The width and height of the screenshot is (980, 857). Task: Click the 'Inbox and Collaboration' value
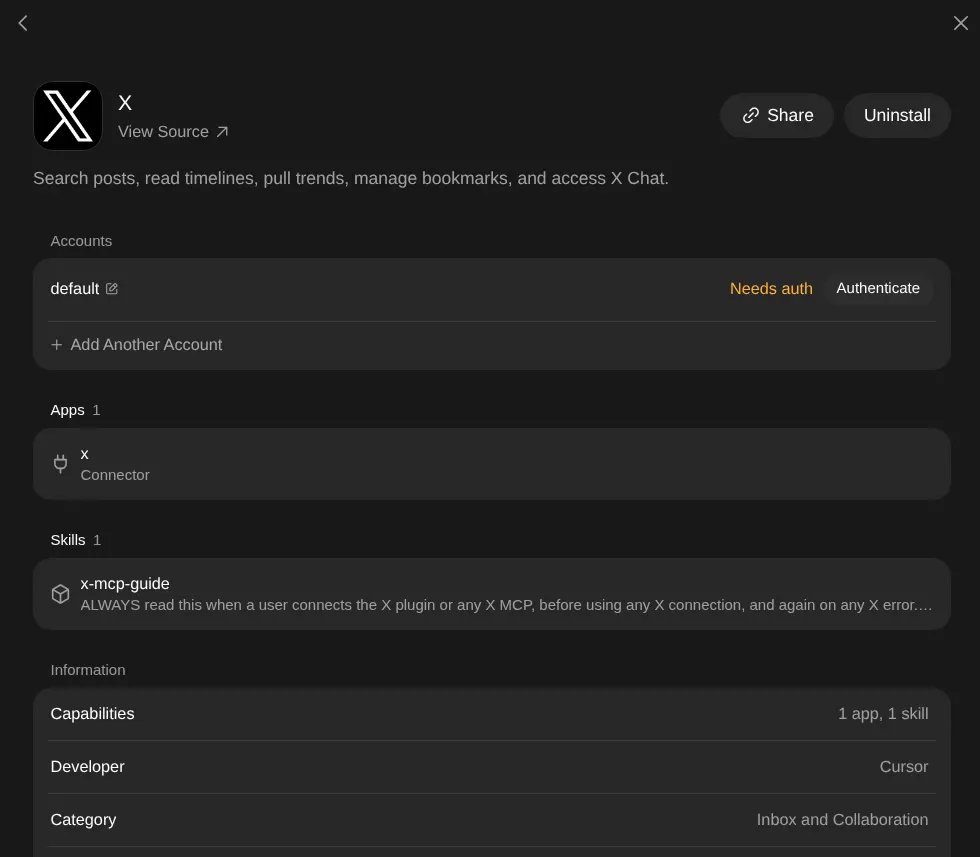click(x=842, y=819)
